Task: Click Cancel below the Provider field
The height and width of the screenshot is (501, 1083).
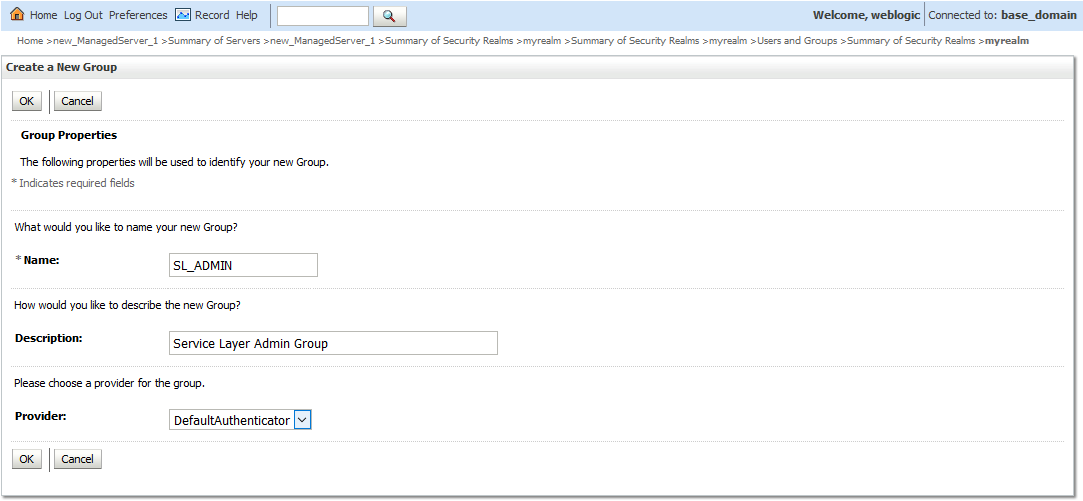Action: 77,459
